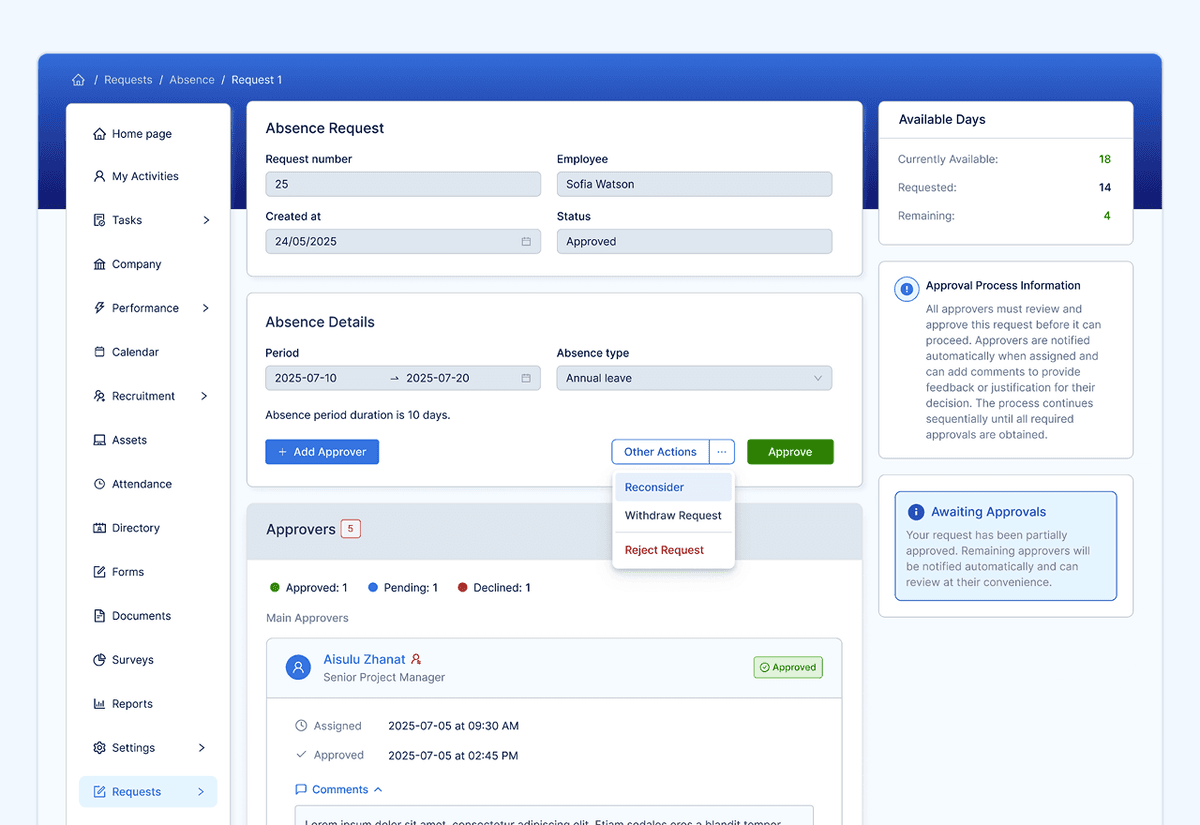The width and height of the screenshot is (1200, 825).
Task: Expand the Performance submenu chevron
Action: [x=206, y=308]
